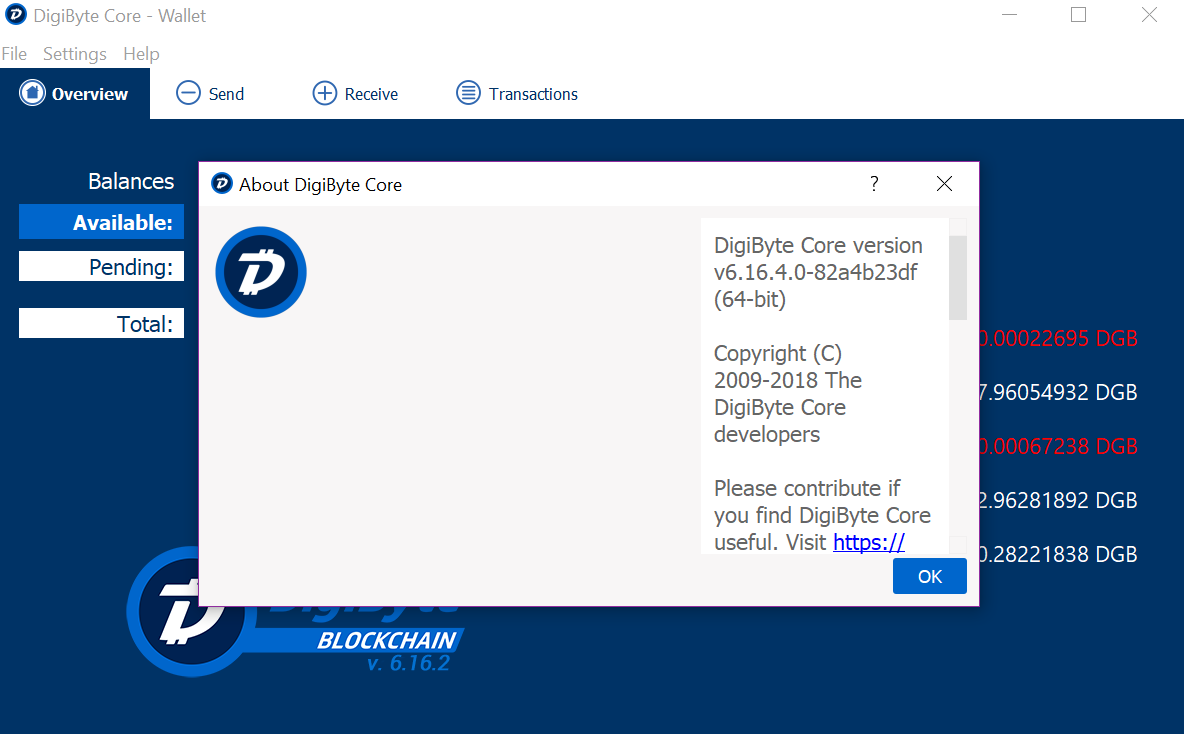The width and height of the screenshot is (1184, 738).
Task: Open the Send tab using its minus icon
Action: [x=189, y=92]
